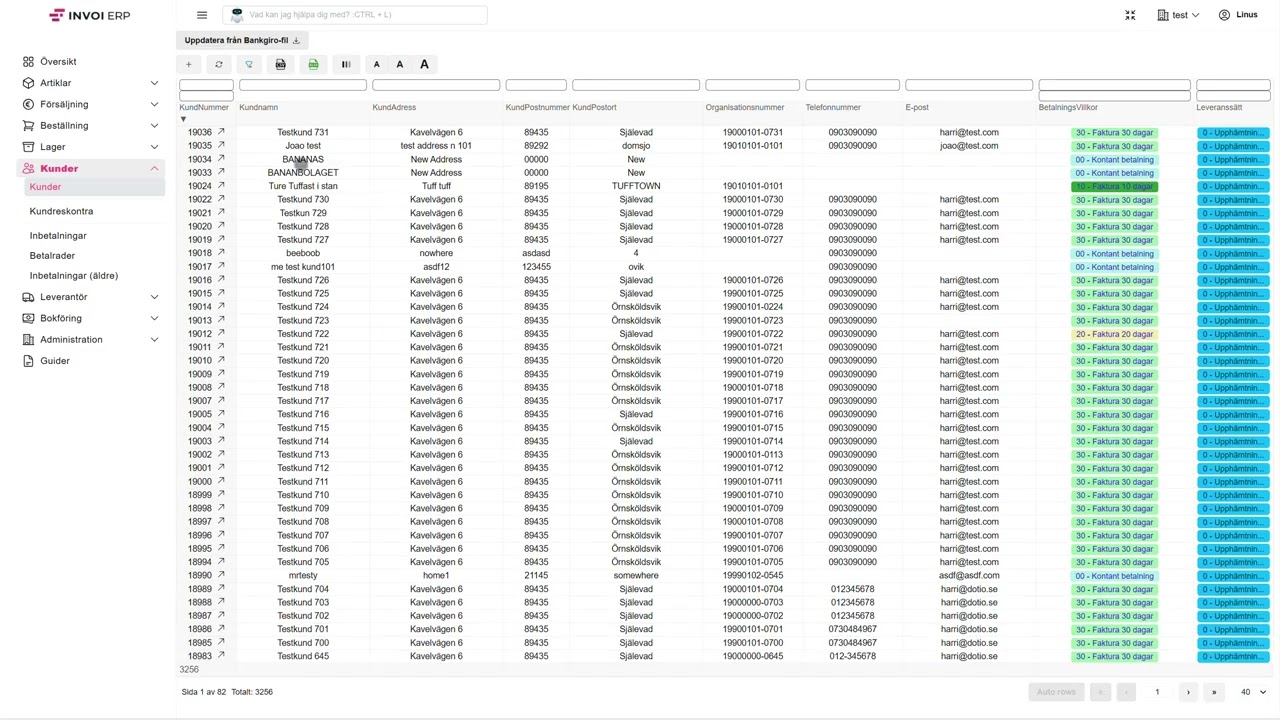Click the Auto rows button
This screenshot has width=1280, height=720.
pyautogui.click(x=1056, y=692)
